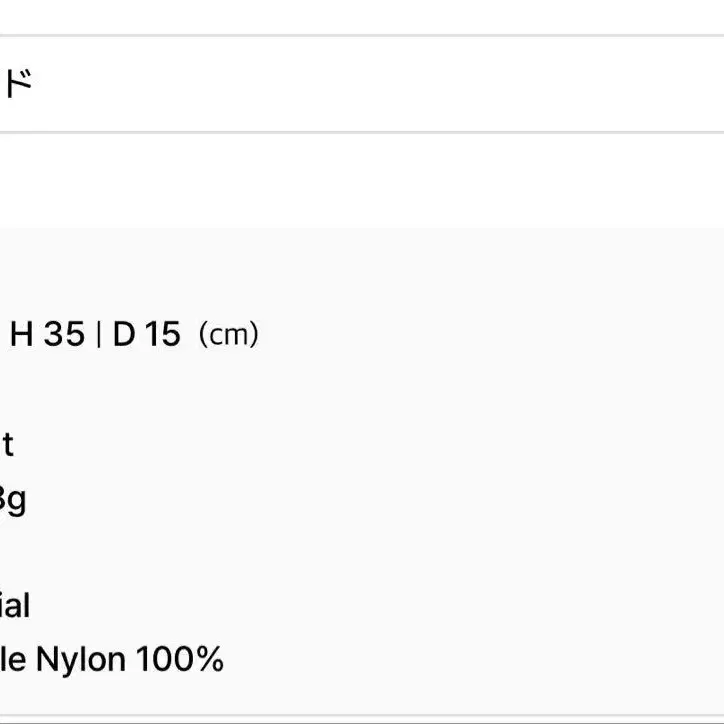Click the letter H in dimensions
This screenshot has height=724, width=724.
coord(22,334)
